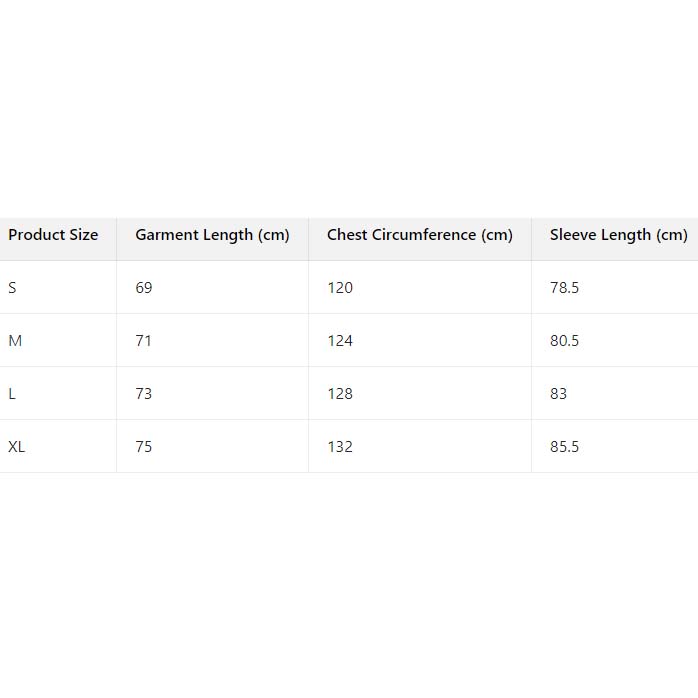This screenshot has width=698, height=698.
Task: Click garment length value 69
Action: coord(144,288)
